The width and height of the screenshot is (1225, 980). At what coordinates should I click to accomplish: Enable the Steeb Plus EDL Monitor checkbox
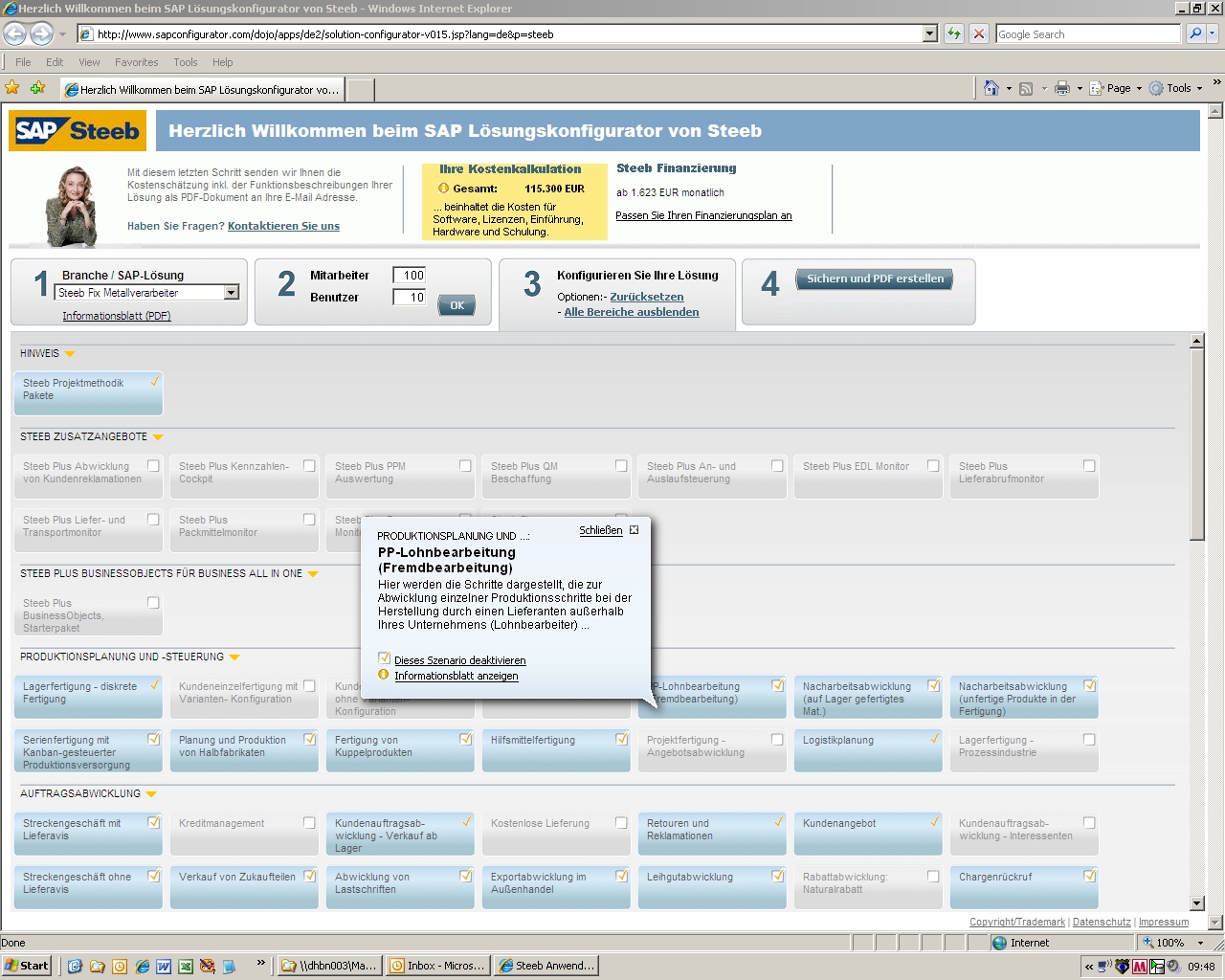point(932,466)
